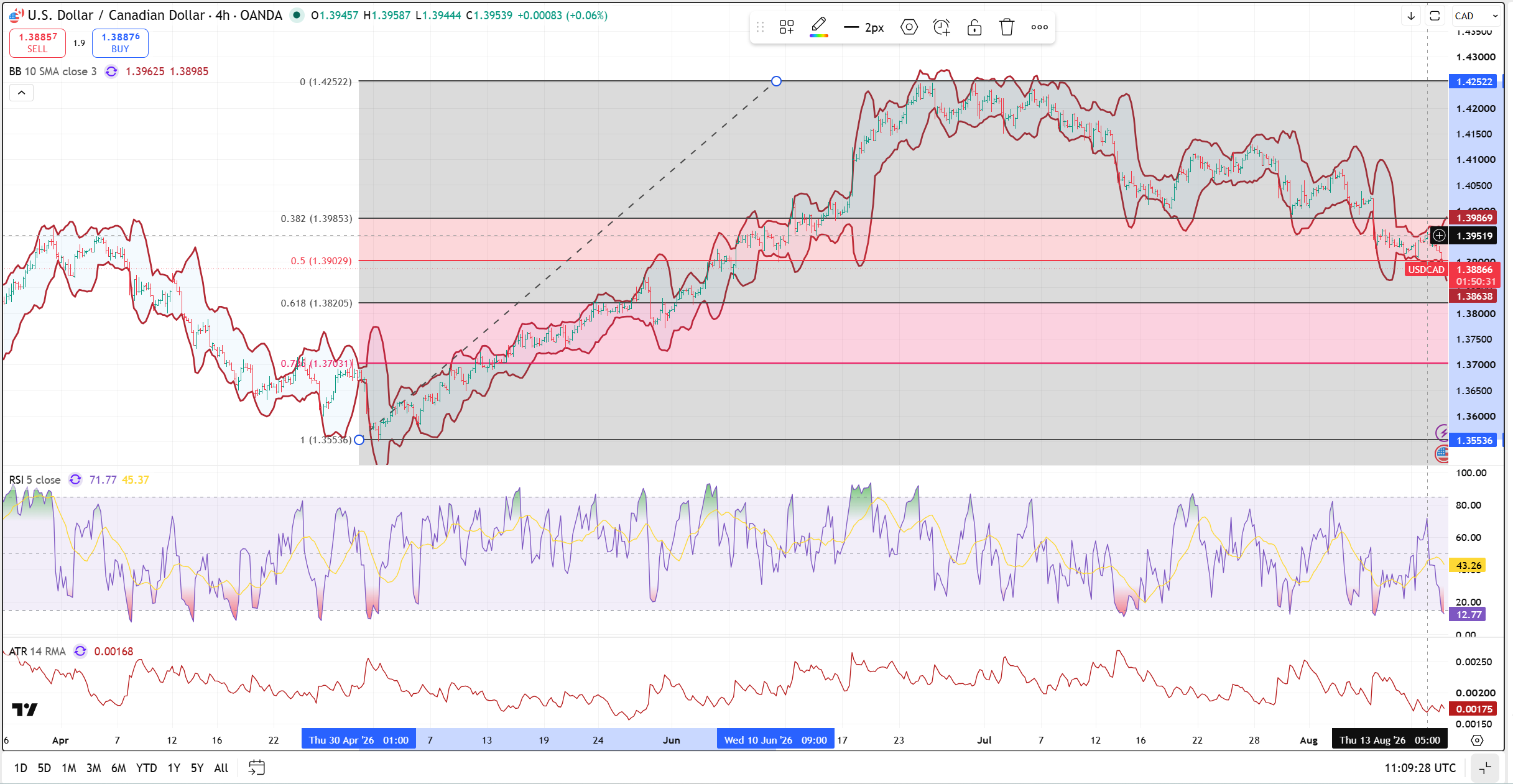Open the CAD currency dropdown

tap(1477, 16)
